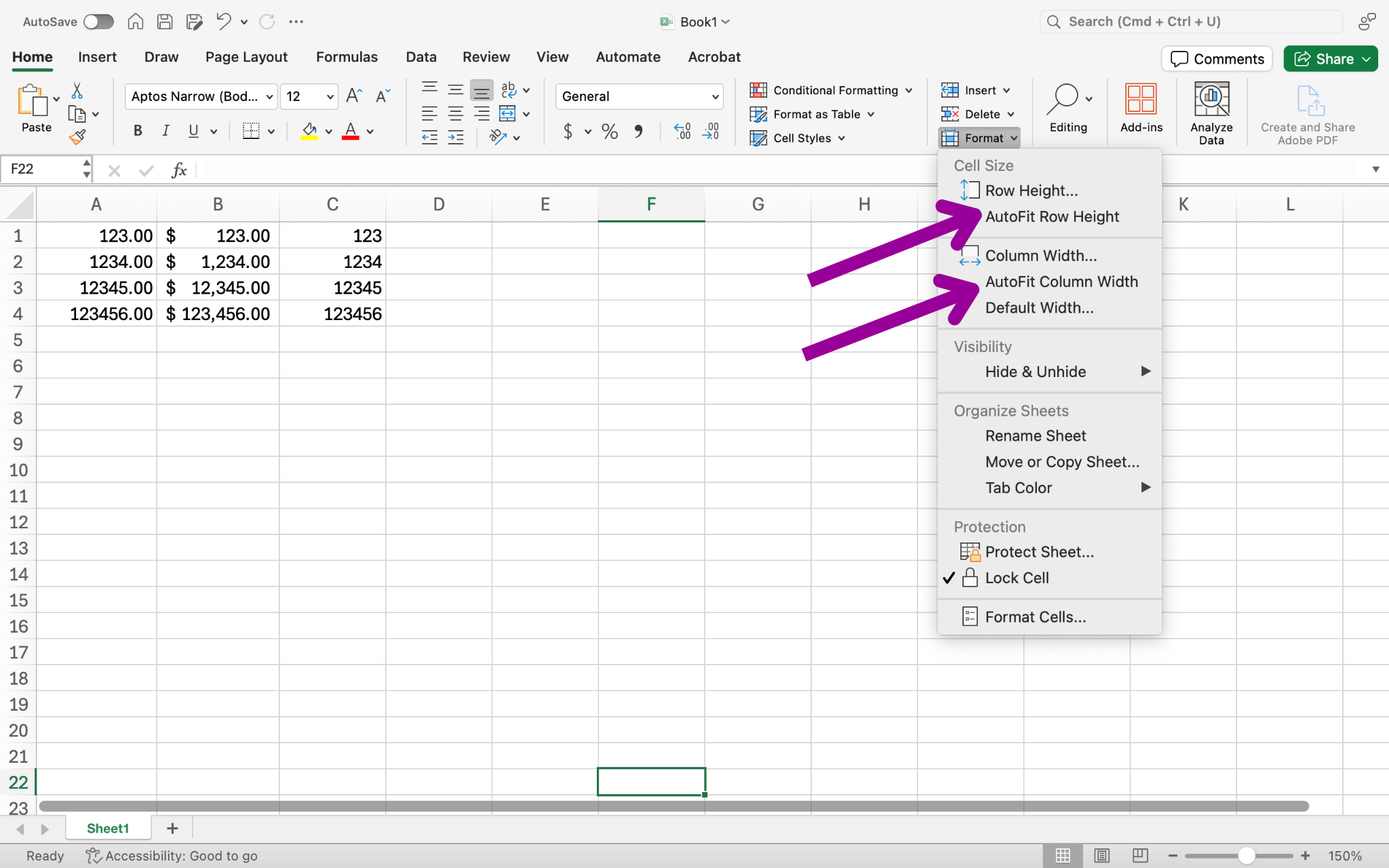
Task: Click the Save icon in title bar
Action: point(165,22)
